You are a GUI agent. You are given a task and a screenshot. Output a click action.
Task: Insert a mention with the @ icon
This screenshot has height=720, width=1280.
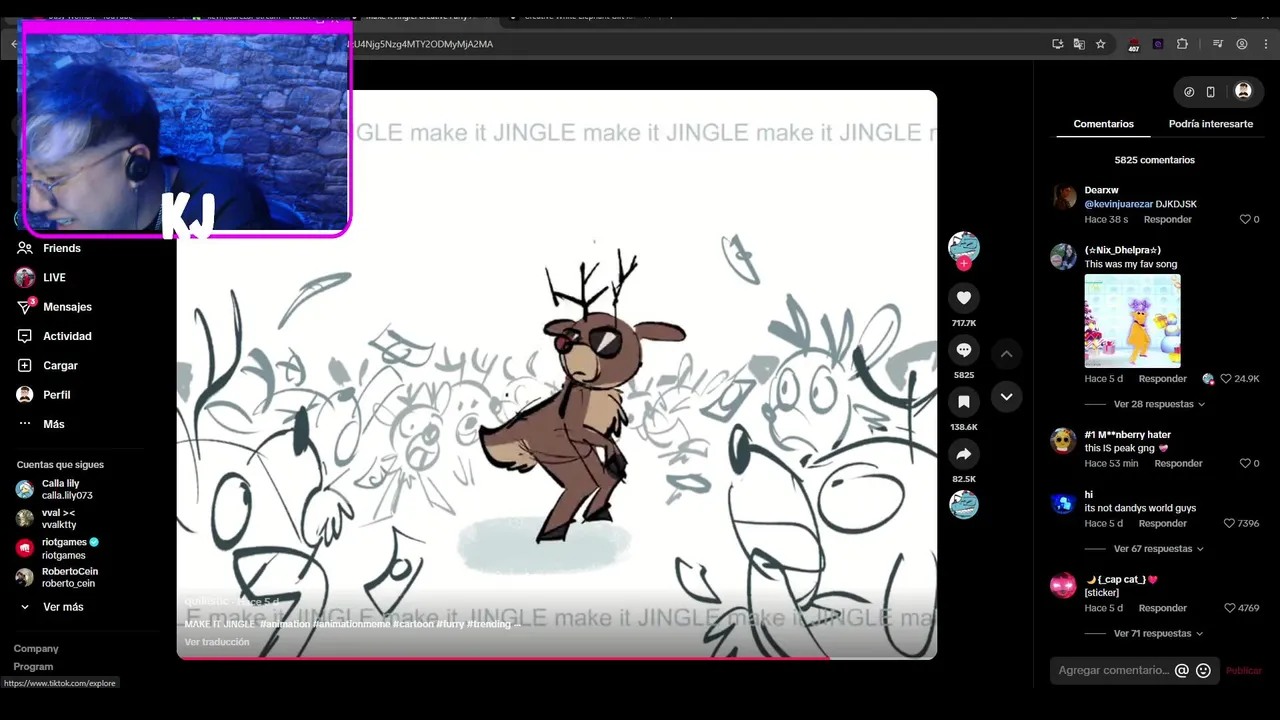pos(1182,671)
